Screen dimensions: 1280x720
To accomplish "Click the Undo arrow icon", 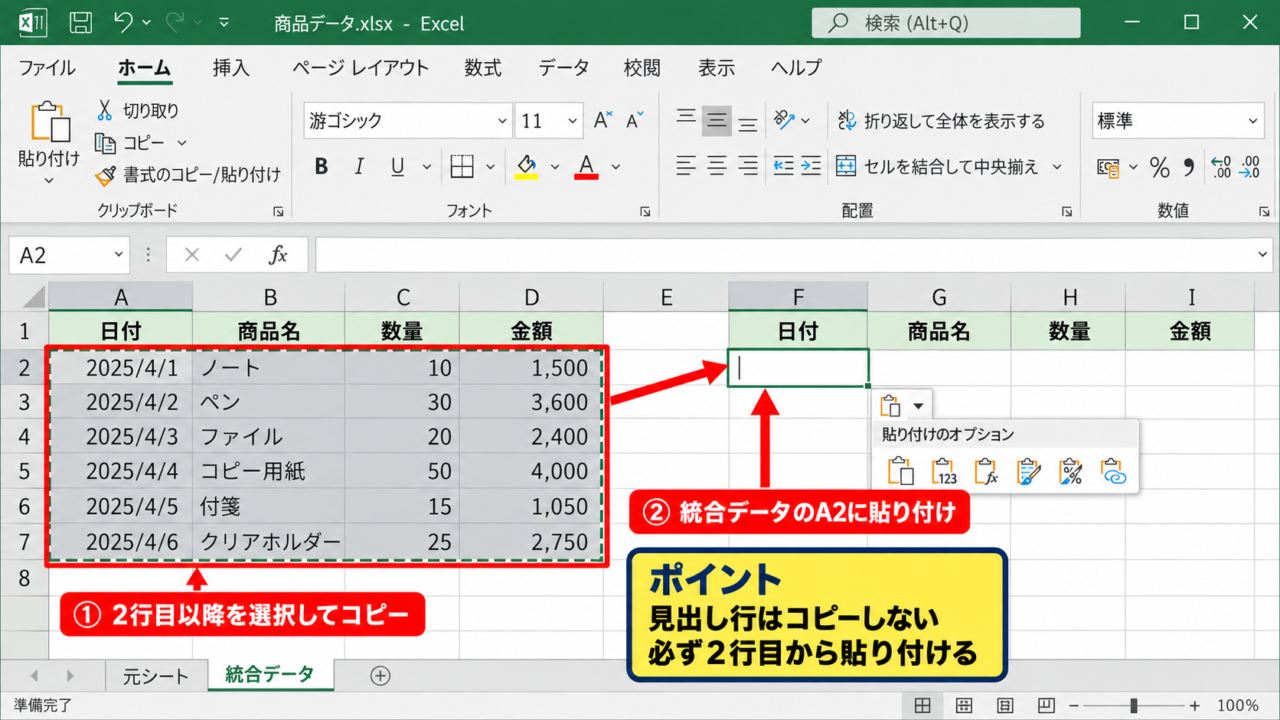I will (x=124, y=21).
